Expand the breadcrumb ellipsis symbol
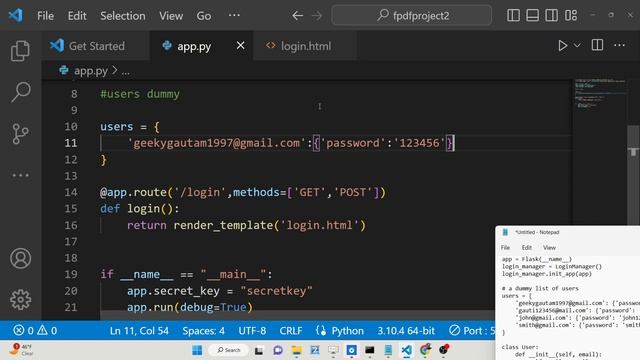640x360 pixels. 125,71
